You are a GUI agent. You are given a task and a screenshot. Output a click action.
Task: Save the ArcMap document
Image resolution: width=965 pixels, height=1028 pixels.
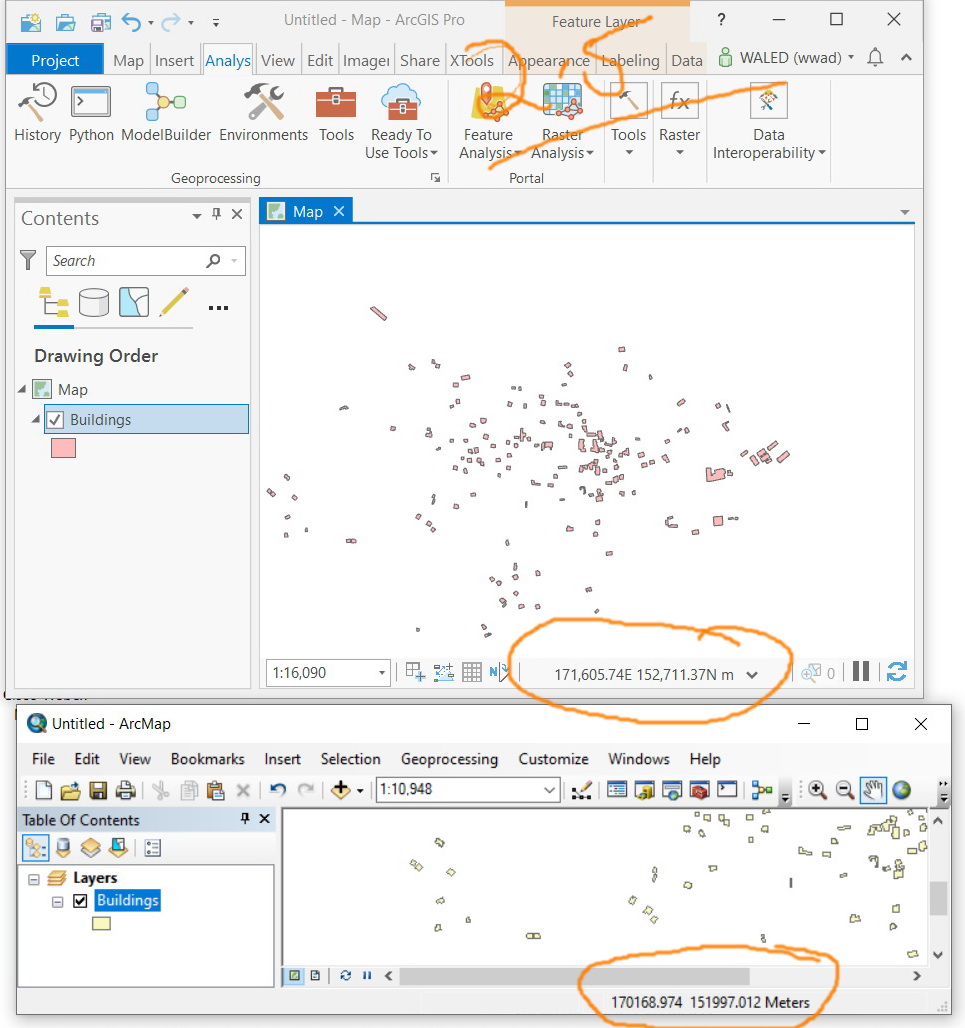coord(98,791)
